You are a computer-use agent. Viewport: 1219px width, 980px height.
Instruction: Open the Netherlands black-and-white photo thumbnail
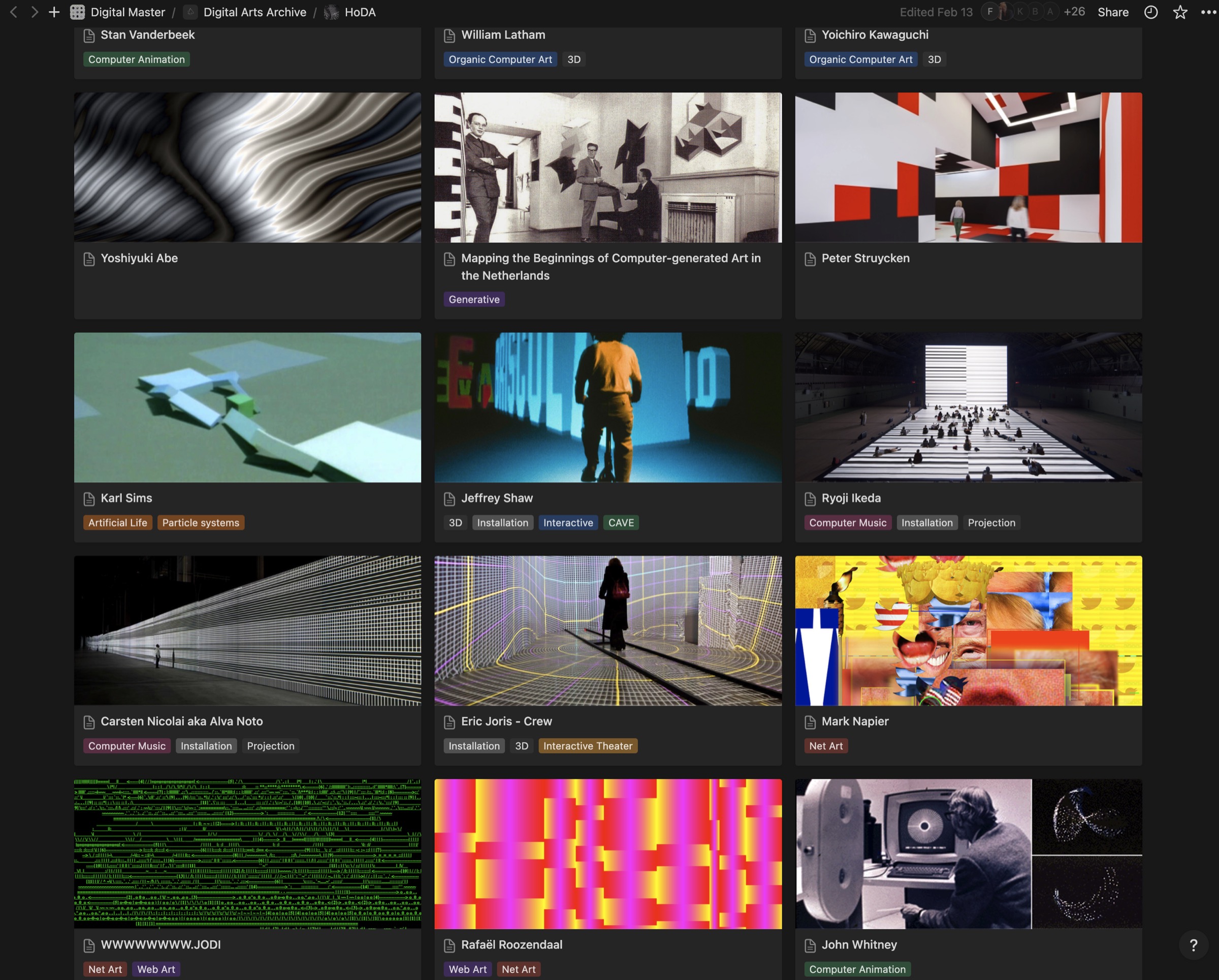(608, 167)
